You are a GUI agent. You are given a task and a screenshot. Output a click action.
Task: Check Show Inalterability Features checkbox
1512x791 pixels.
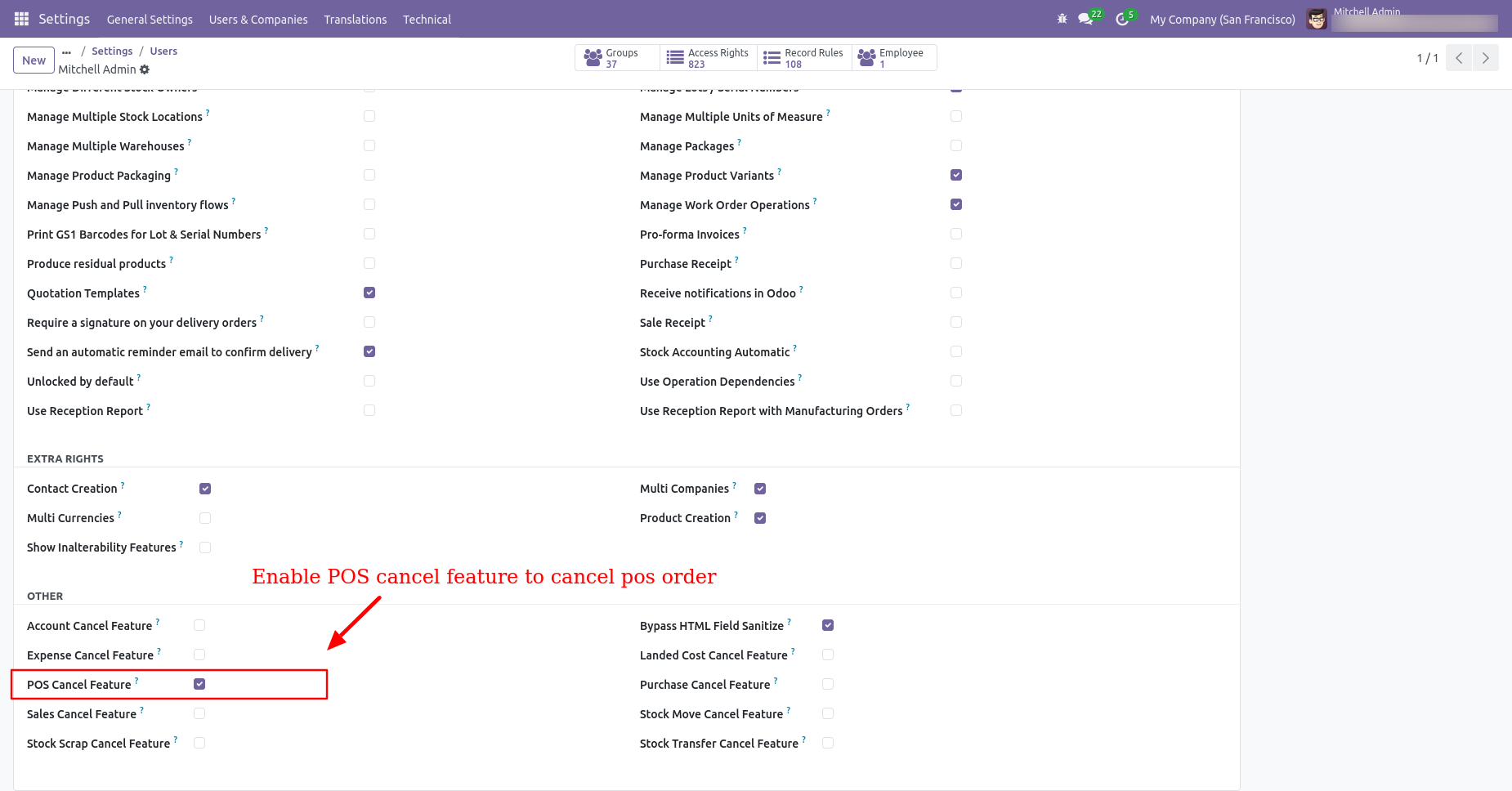205,547
